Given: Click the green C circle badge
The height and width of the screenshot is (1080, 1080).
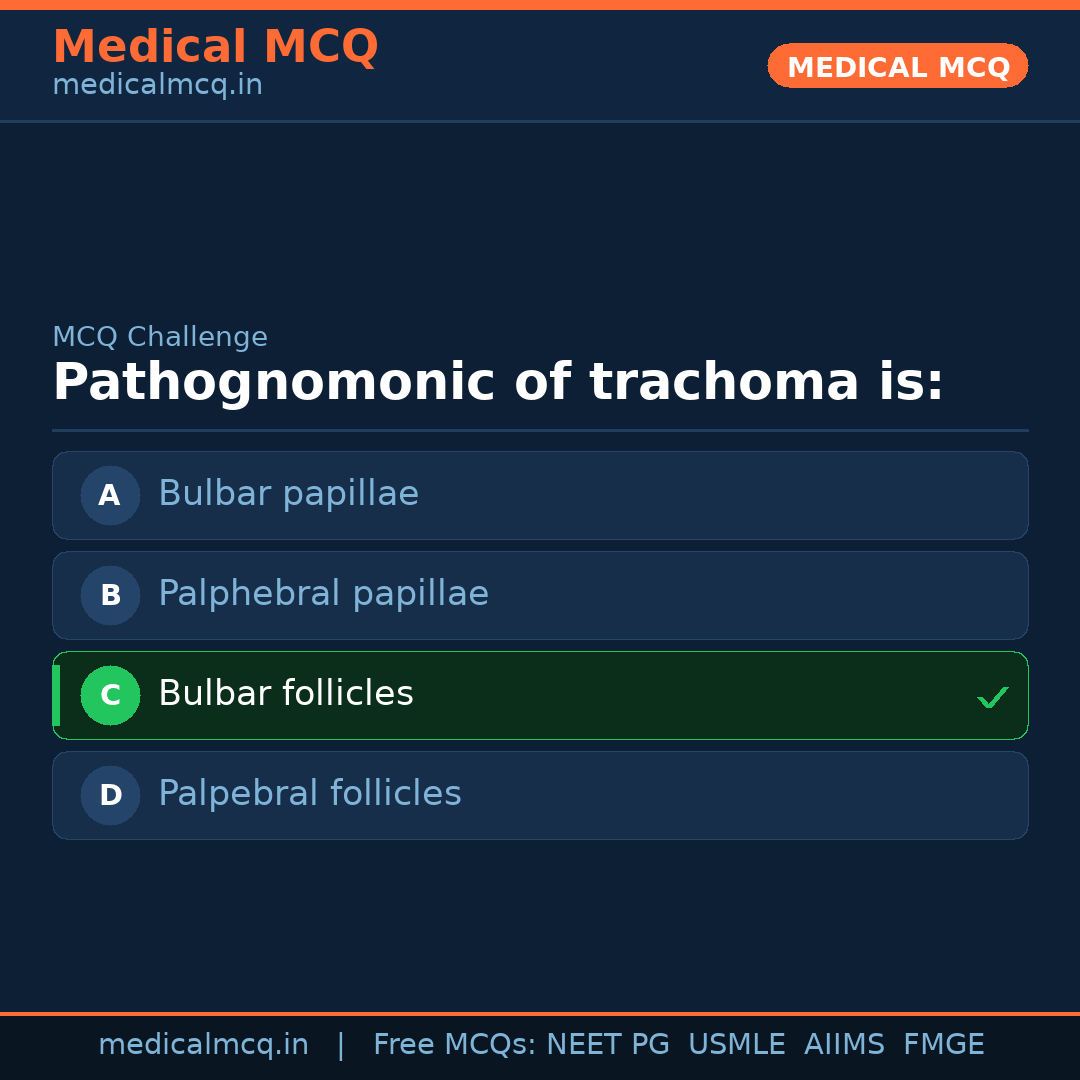Looking at the screenshot, I should pos(110,695).
